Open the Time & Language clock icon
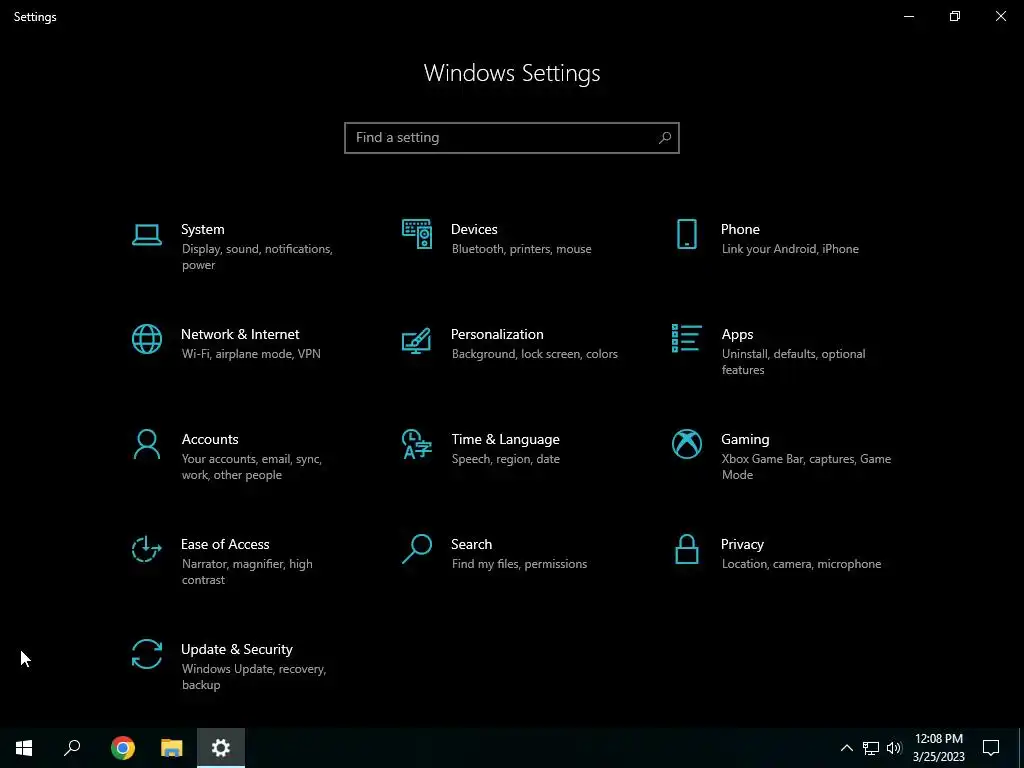Viewport: 1024px width, 768px height. tap(417, 444)
